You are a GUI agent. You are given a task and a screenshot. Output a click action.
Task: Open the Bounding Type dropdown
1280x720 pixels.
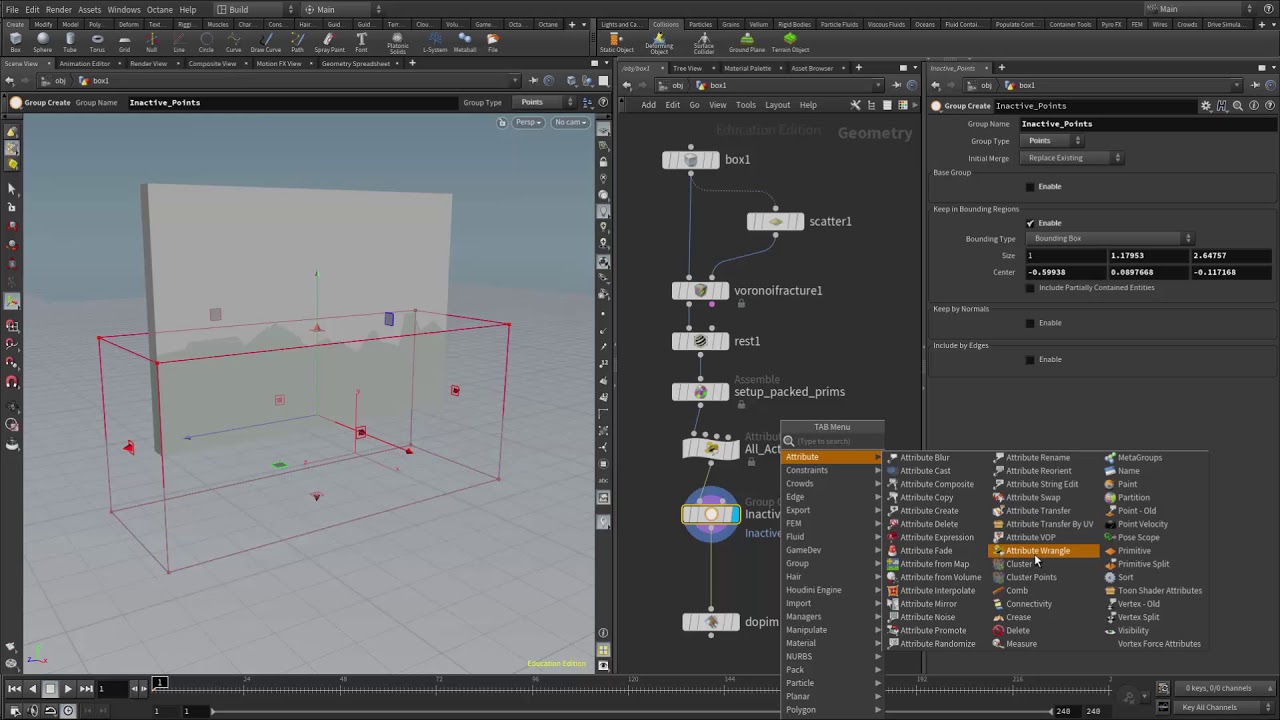tap(1111, 239)
